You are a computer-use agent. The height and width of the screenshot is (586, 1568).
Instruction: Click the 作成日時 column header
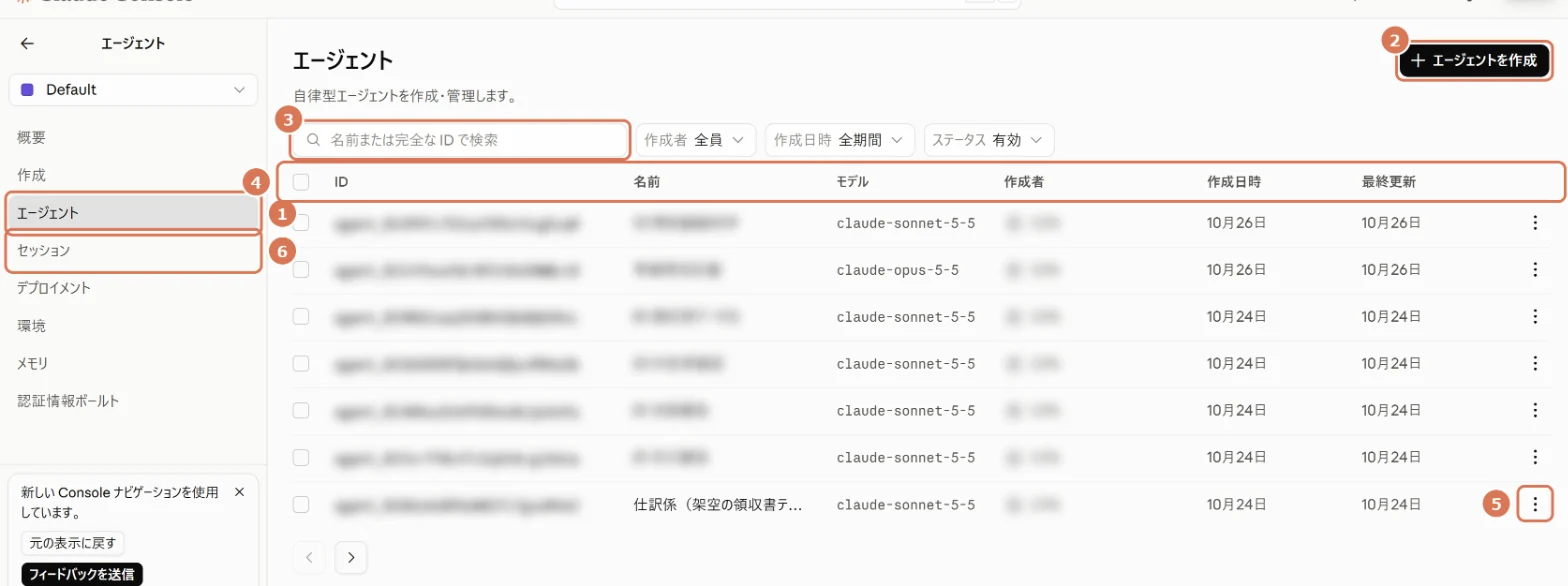1234,182
